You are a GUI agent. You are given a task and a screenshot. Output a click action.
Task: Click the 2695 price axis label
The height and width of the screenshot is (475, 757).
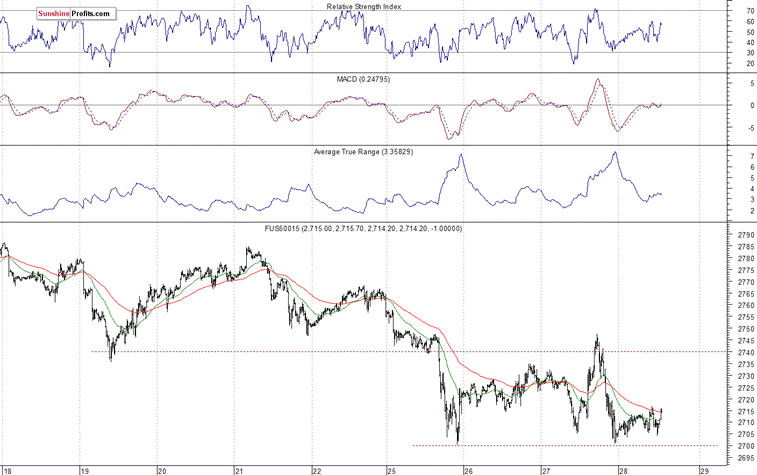click(746, 458)
